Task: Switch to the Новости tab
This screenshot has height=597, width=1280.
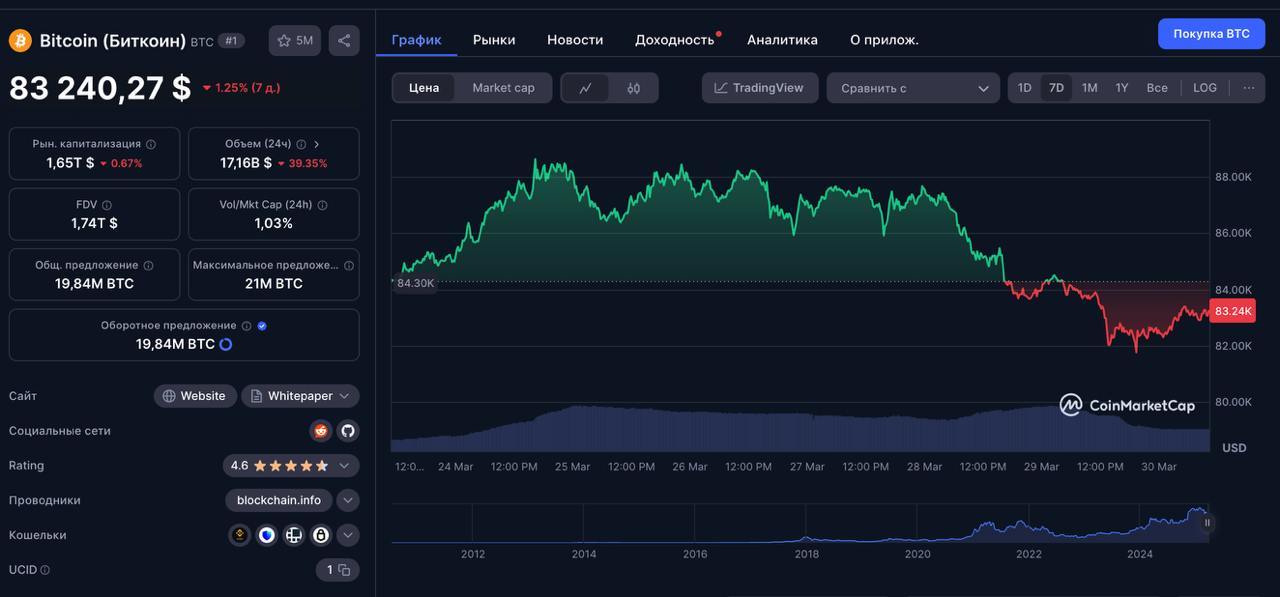Action: (x=575, y=40)
